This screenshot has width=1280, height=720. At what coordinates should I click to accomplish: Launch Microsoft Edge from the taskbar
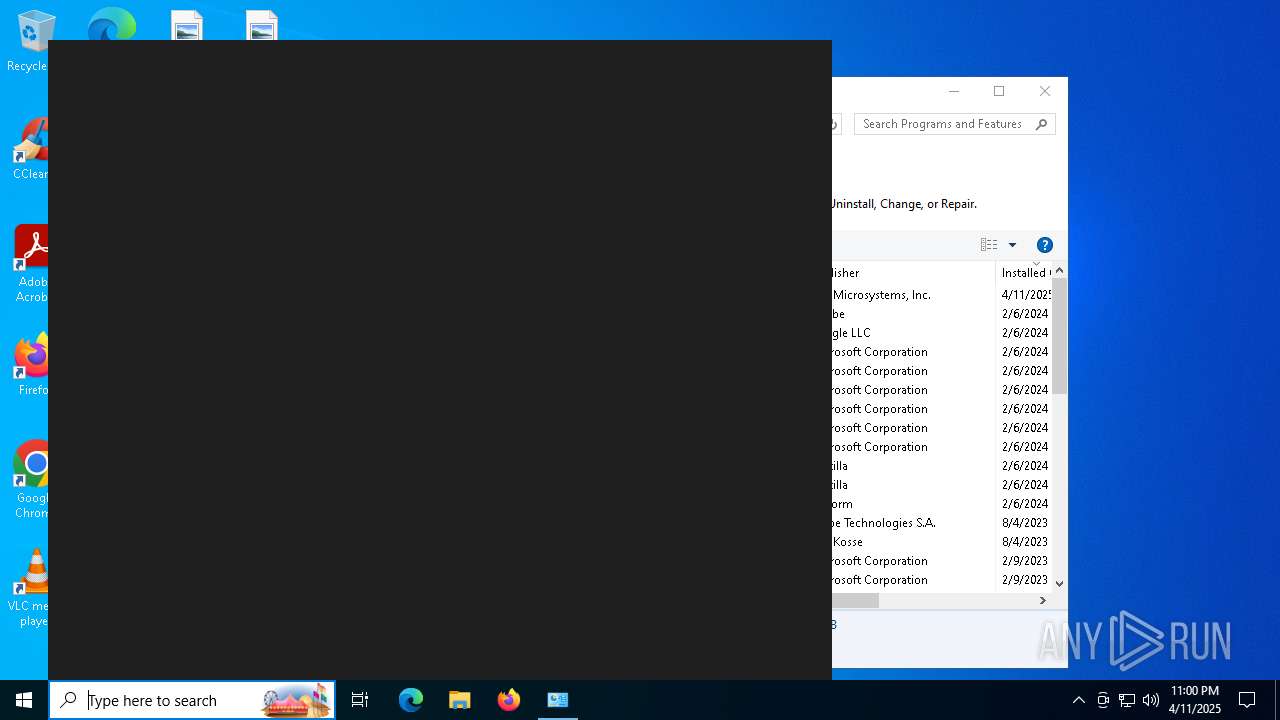[411, 700]
